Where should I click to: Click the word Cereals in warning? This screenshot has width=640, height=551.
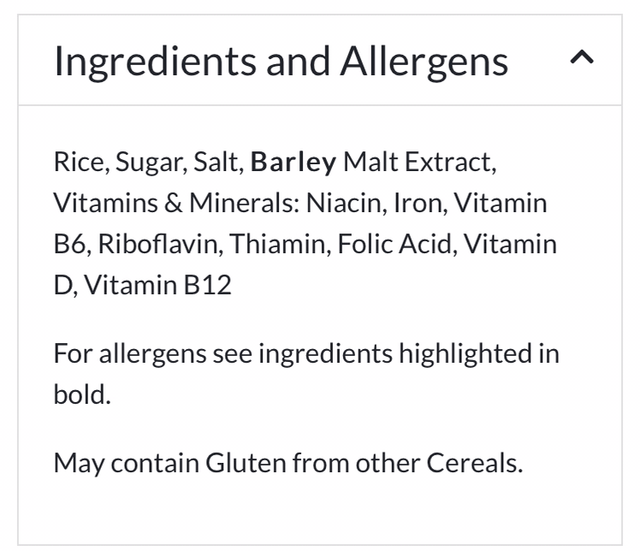pos(473,464)
